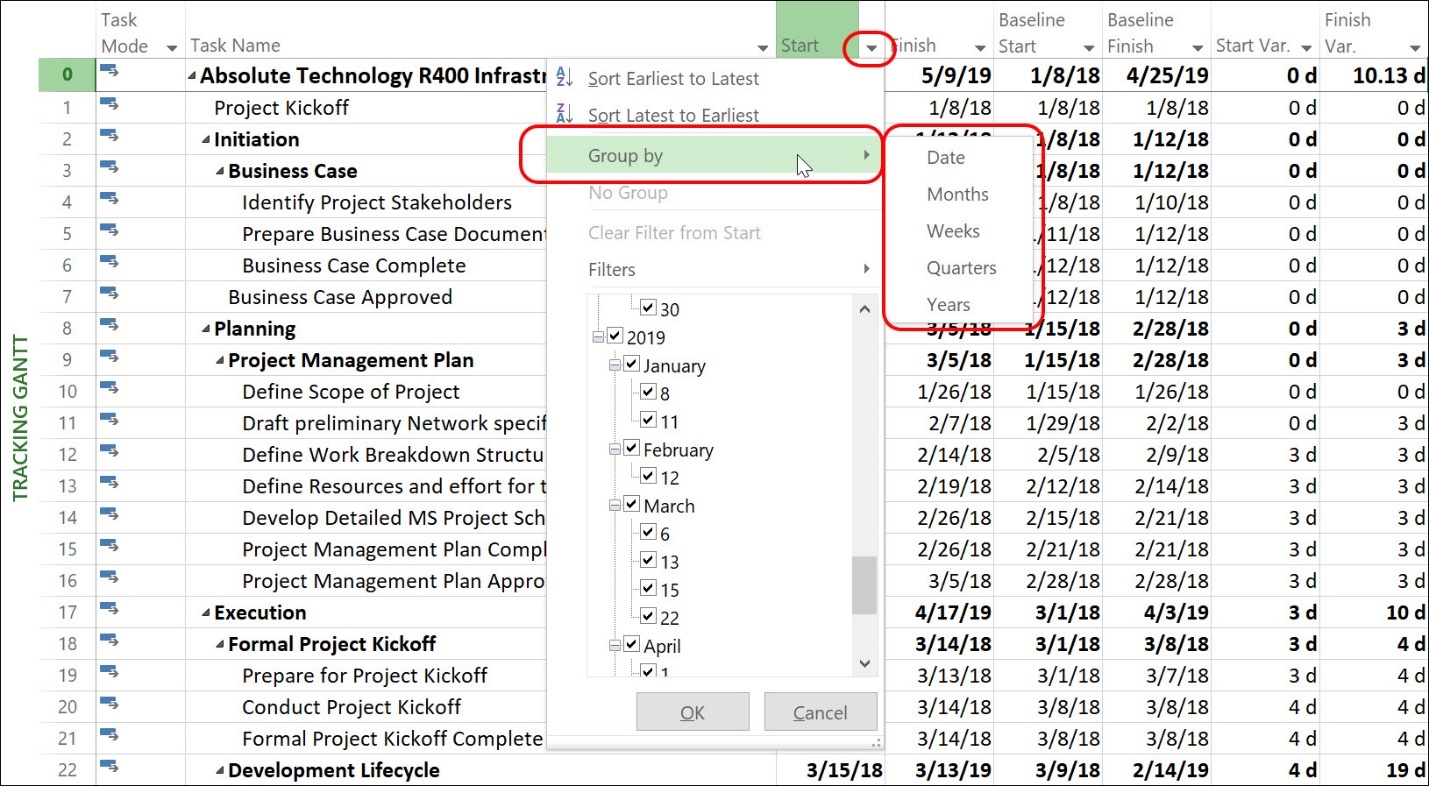Uncheck day 12 under February
1429x786 pixels.
tap(647, 477)
